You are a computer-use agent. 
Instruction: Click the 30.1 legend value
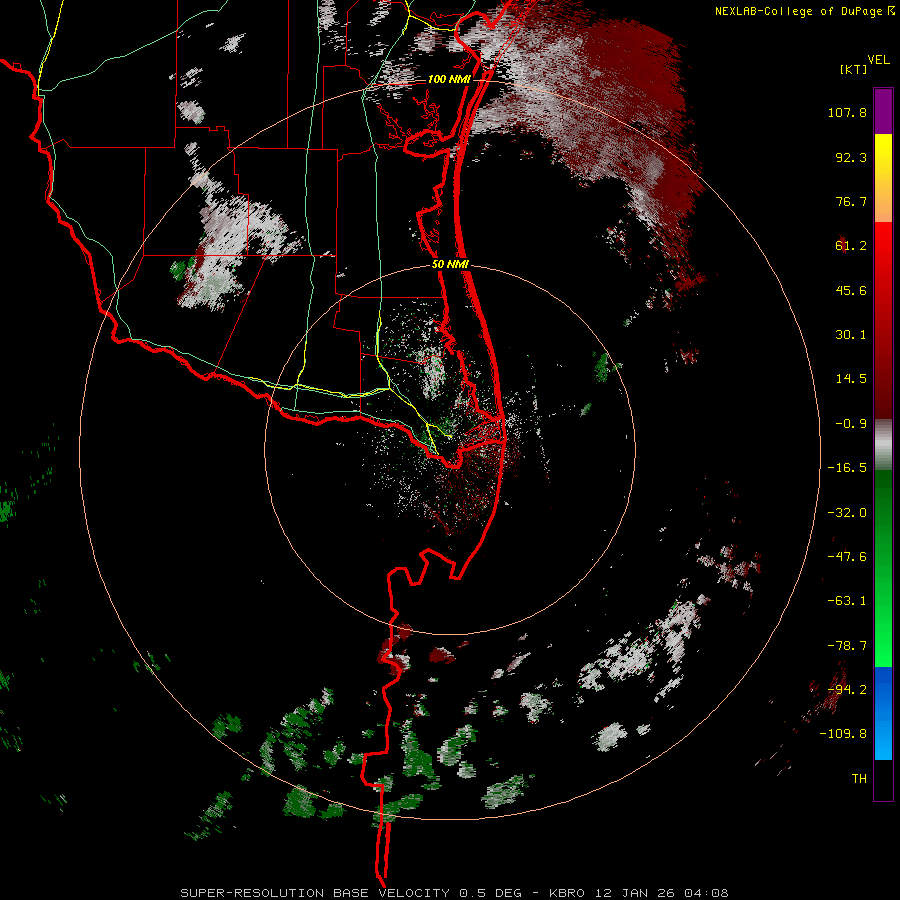[x=851, y=335]
